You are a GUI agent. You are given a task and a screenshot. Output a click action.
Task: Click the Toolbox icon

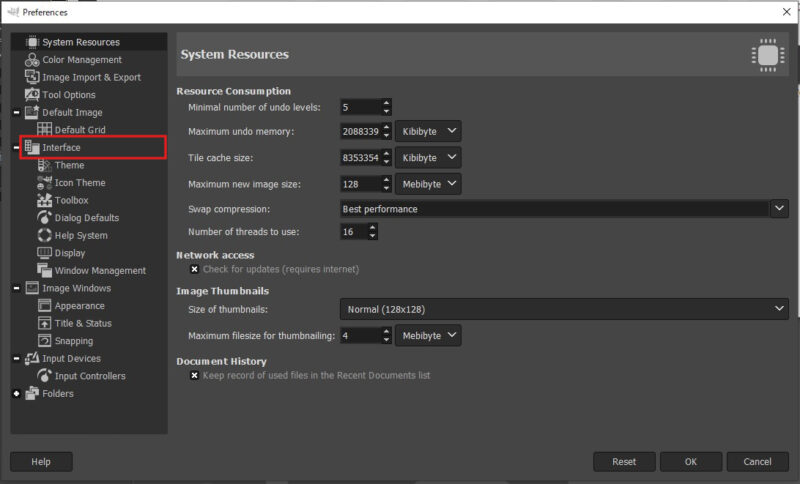pyautogui.click(x=44, y=200)
